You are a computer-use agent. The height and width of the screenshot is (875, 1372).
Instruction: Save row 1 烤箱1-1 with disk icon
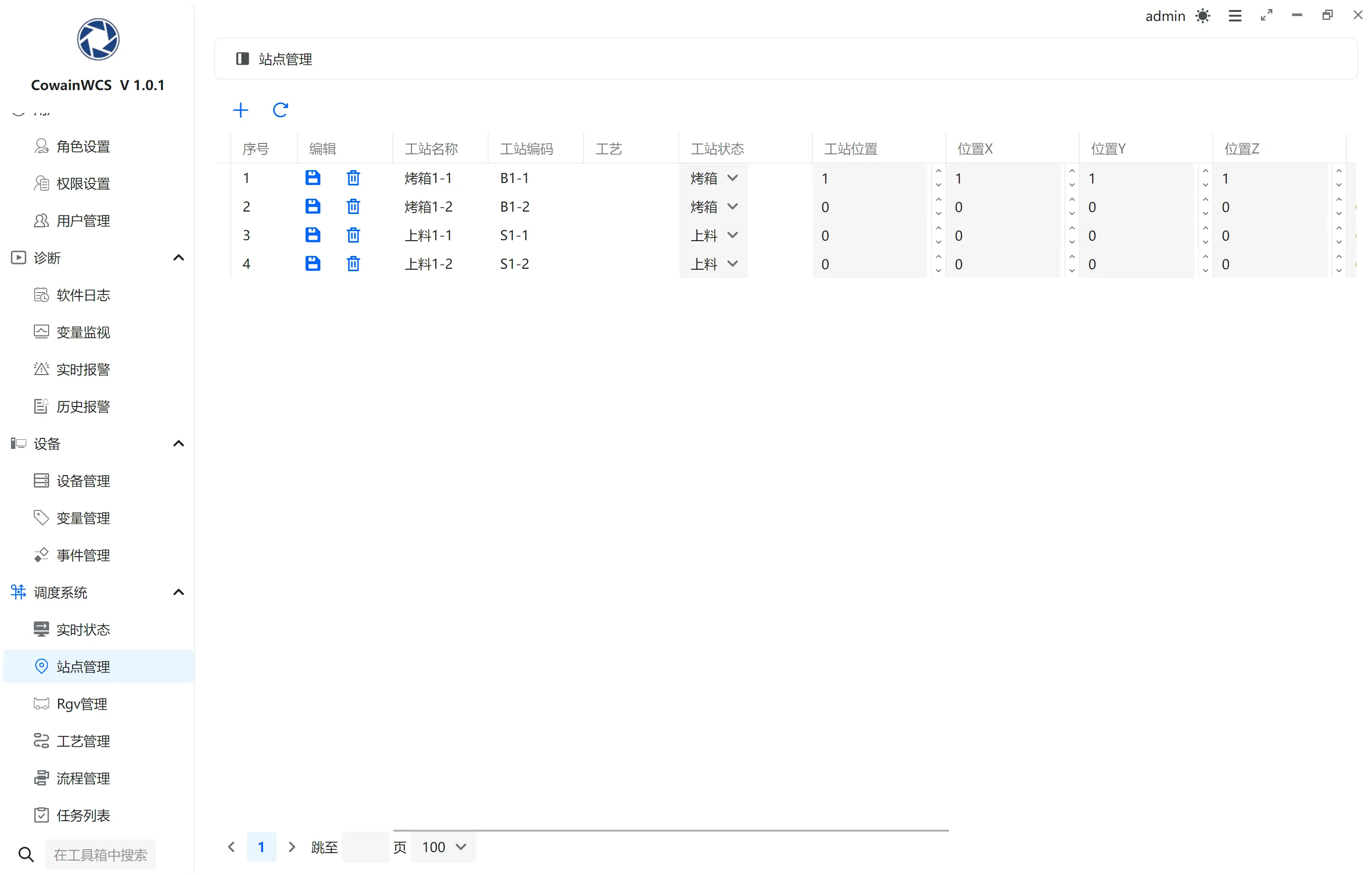click(x=313, y=178)
